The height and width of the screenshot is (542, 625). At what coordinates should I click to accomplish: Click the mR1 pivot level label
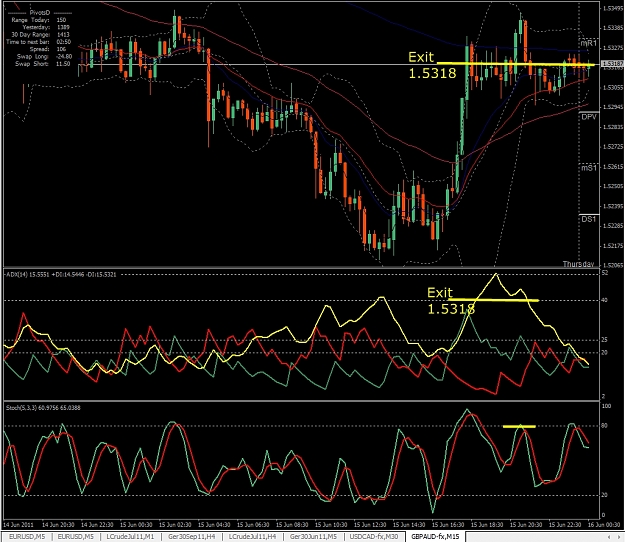coord(589,43)
